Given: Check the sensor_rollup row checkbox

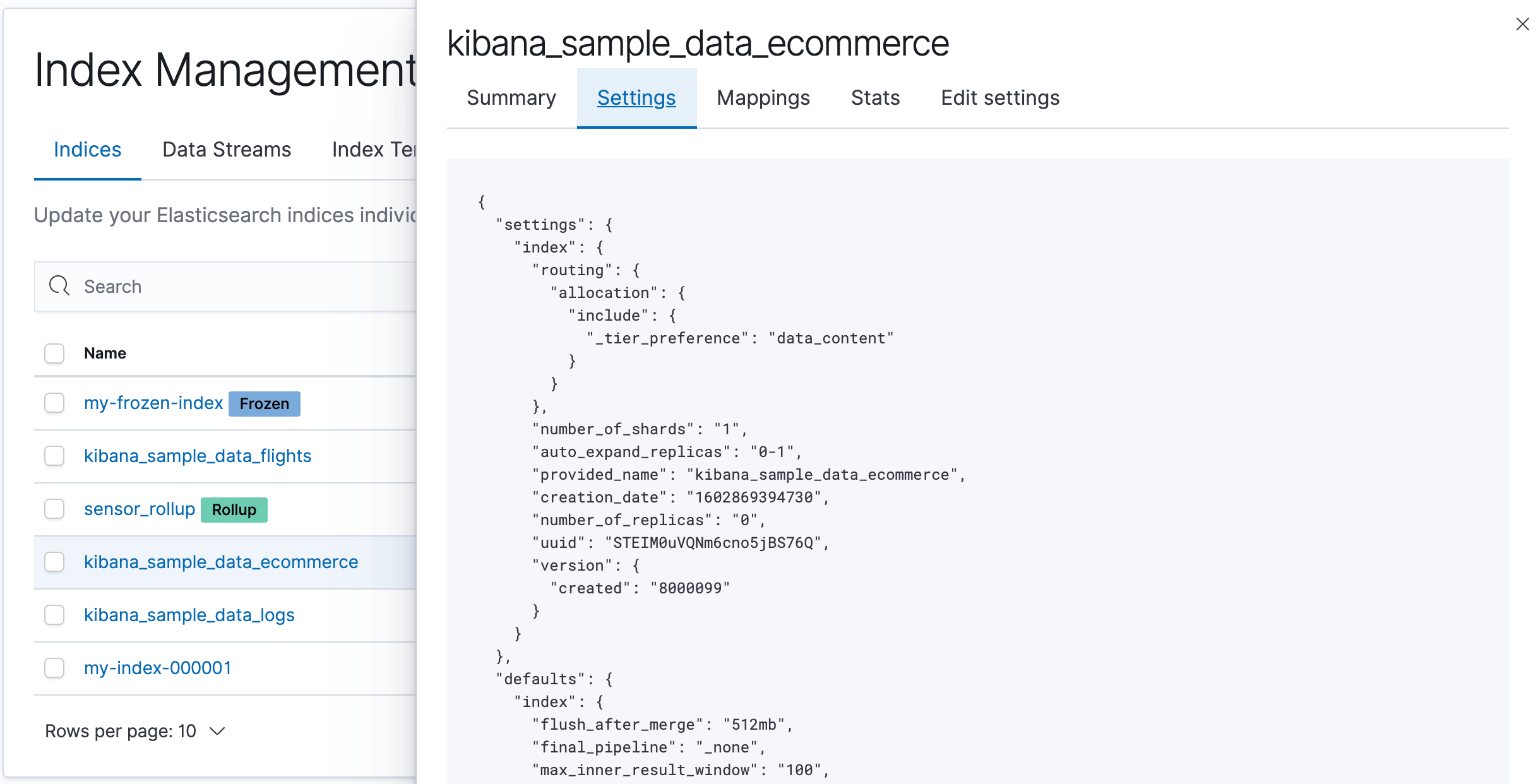Looking at the screenshot, I should click(x=54, y=509).
